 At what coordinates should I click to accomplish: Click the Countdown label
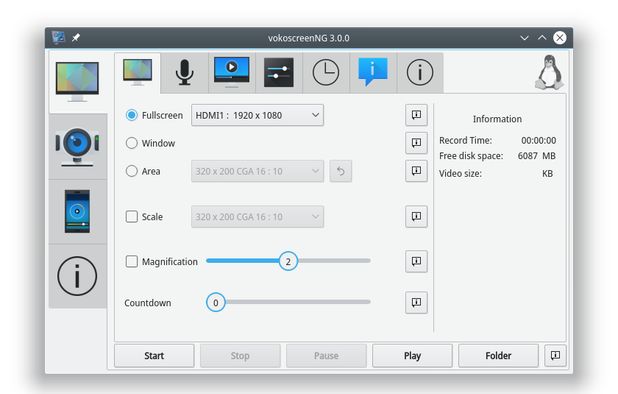pyautogui.click(x=148, y=303)
